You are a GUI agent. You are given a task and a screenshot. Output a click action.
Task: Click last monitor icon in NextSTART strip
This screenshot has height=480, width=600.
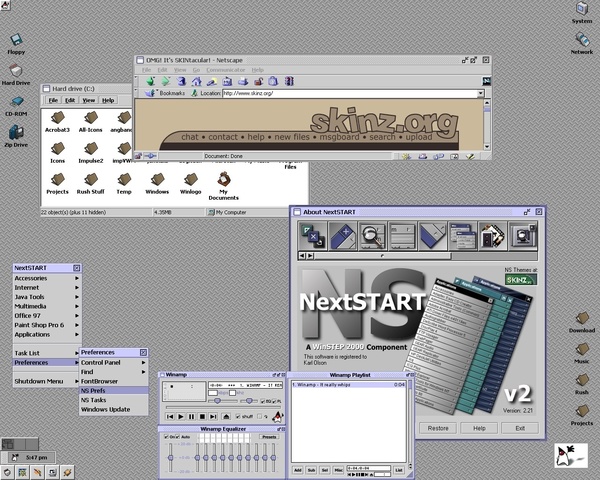tap(523, 236)
